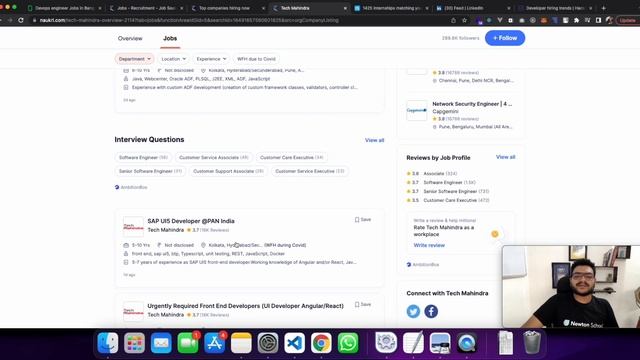Open TextEdit from the Dock
The width and height of the screenshot is (640, 360).
(413, 343)
